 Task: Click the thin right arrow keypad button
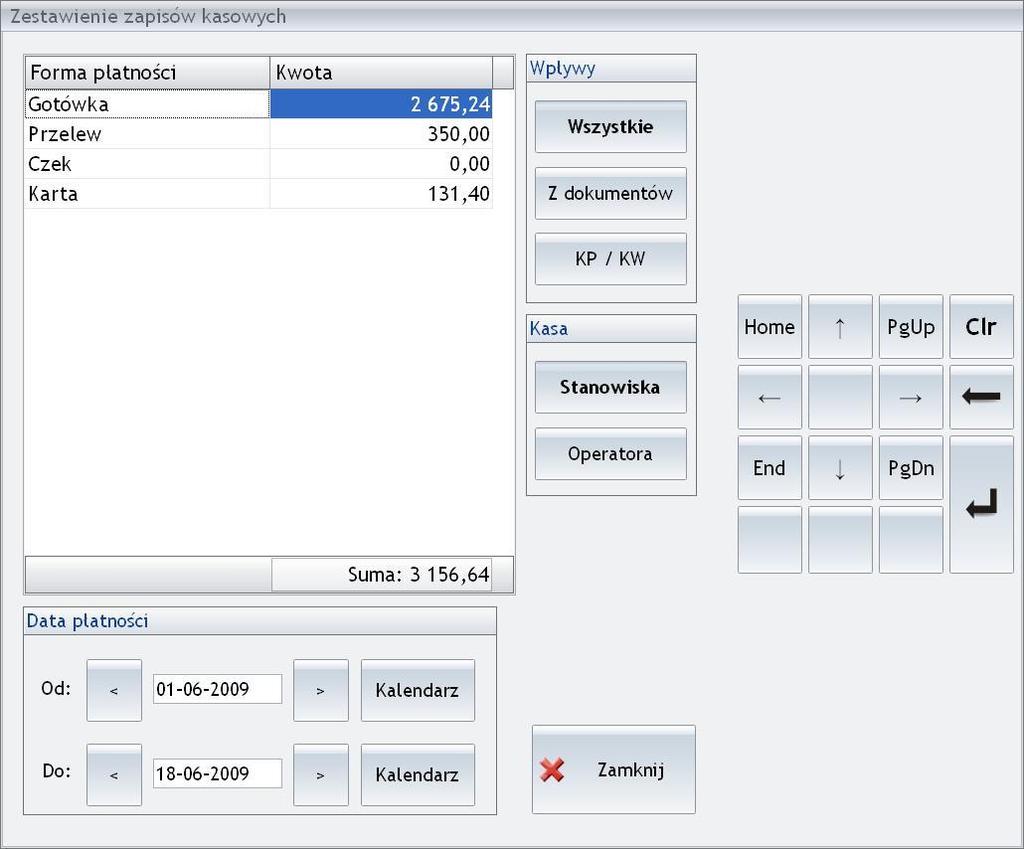[x=910, y=397]
